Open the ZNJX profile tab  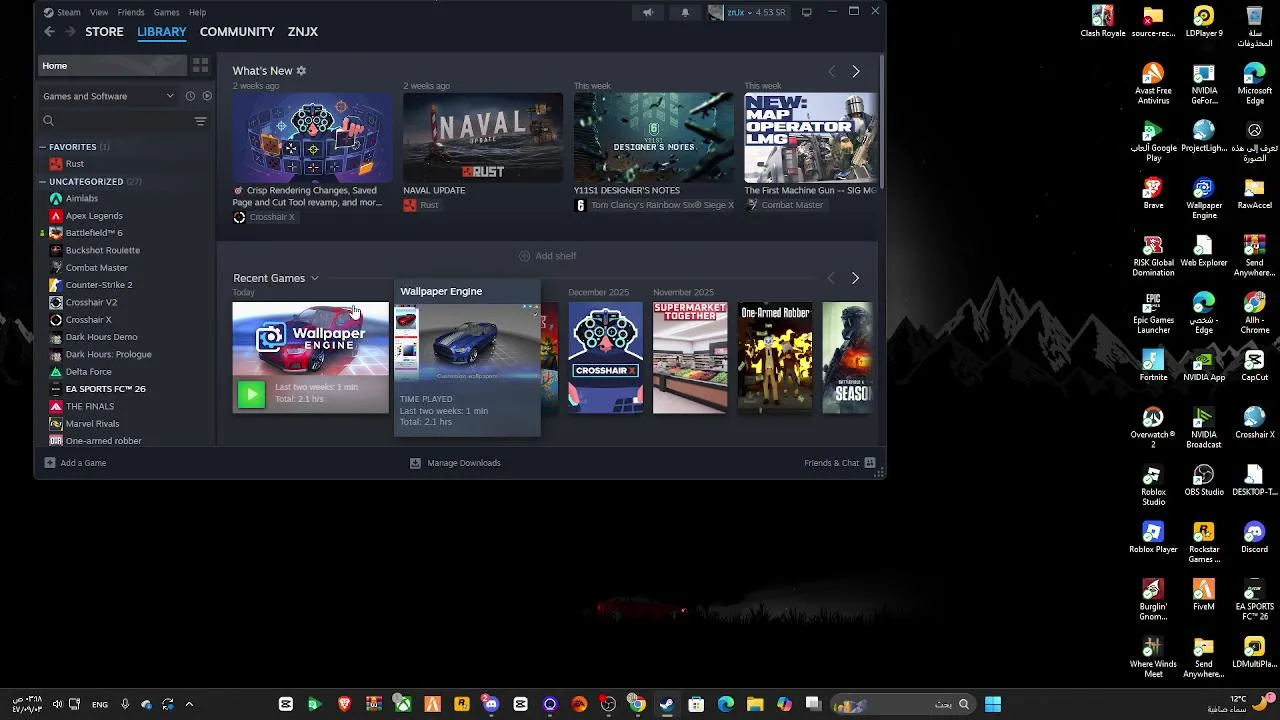(302, 32)
